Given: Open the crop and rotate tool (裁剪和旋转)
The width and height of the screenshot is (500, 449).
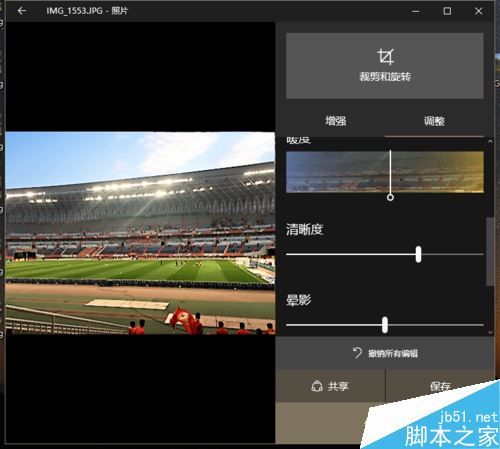Looking at the screenshot, I should tap(385, 66).
